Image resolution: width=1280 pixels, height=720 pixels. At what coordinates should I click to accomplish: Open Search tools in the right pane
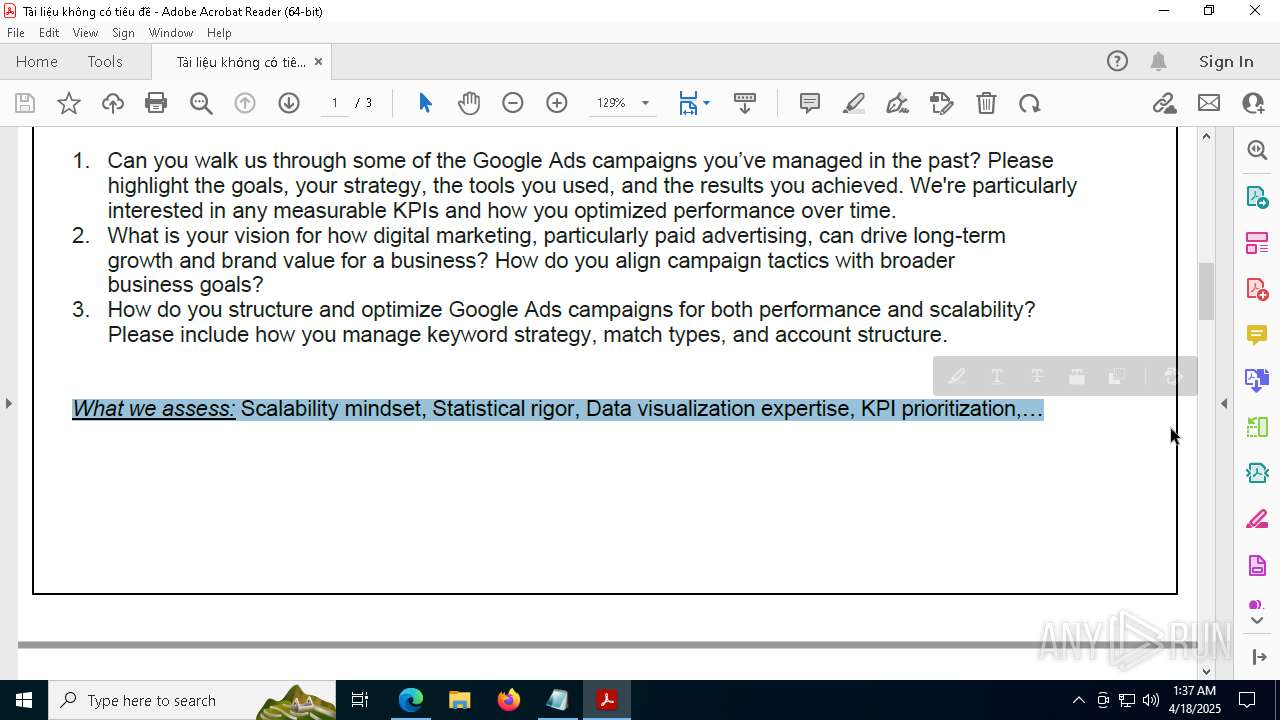click(1257, 150)
